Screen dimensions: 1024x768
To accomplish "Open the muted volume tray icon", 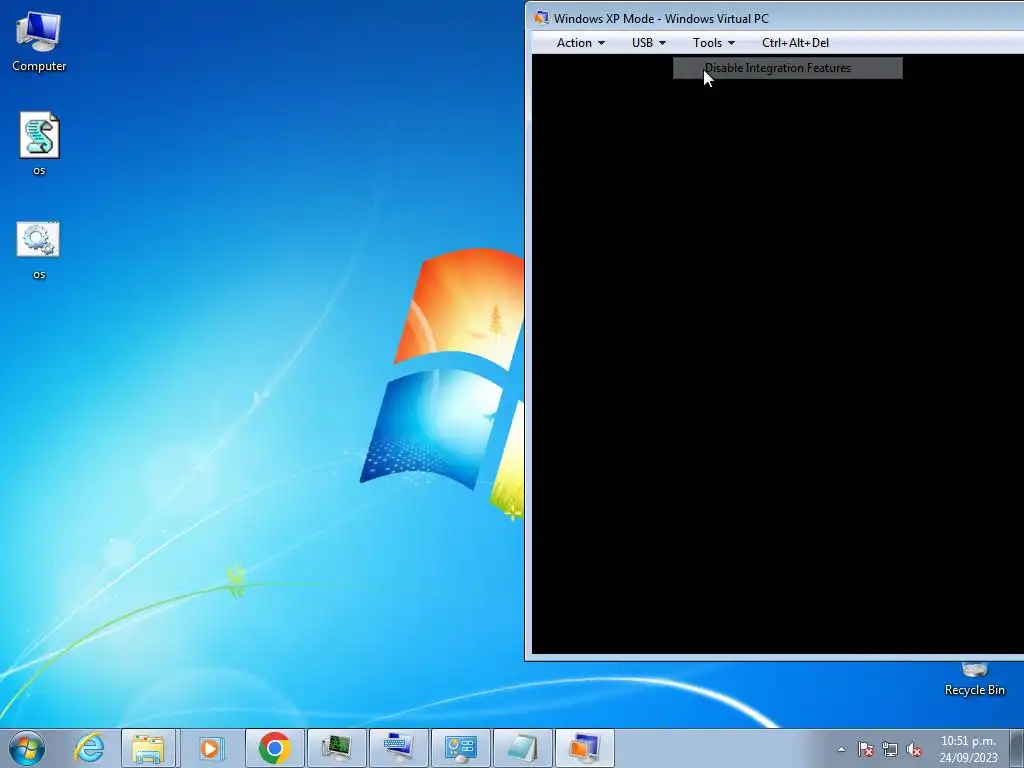I will coord(914,749).
